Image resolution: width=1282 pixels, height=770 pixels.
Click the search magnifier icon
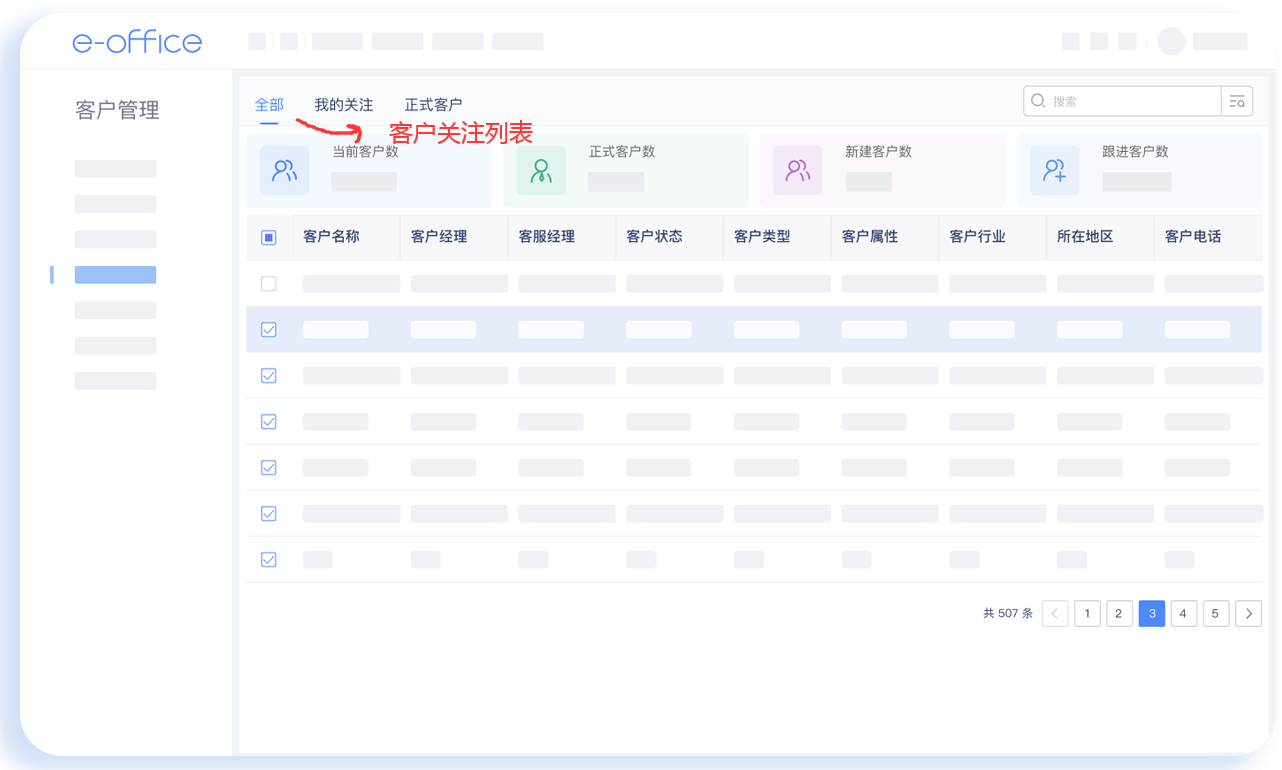(1038, 101)
